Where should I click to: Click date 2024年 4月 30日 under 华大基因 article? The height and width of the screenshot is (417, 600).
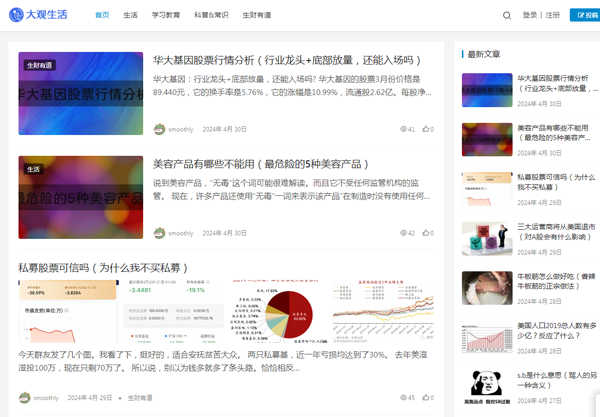(x=225, y=129)
